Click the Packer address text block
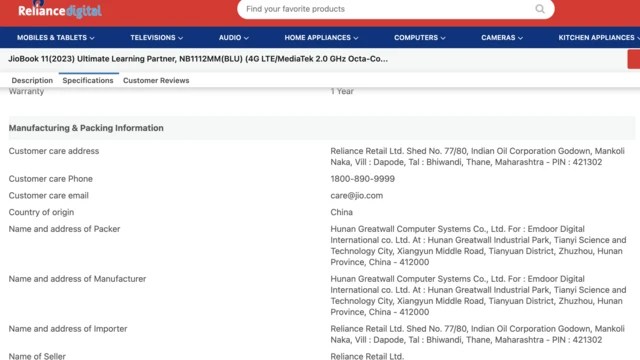 coord(478,245)
